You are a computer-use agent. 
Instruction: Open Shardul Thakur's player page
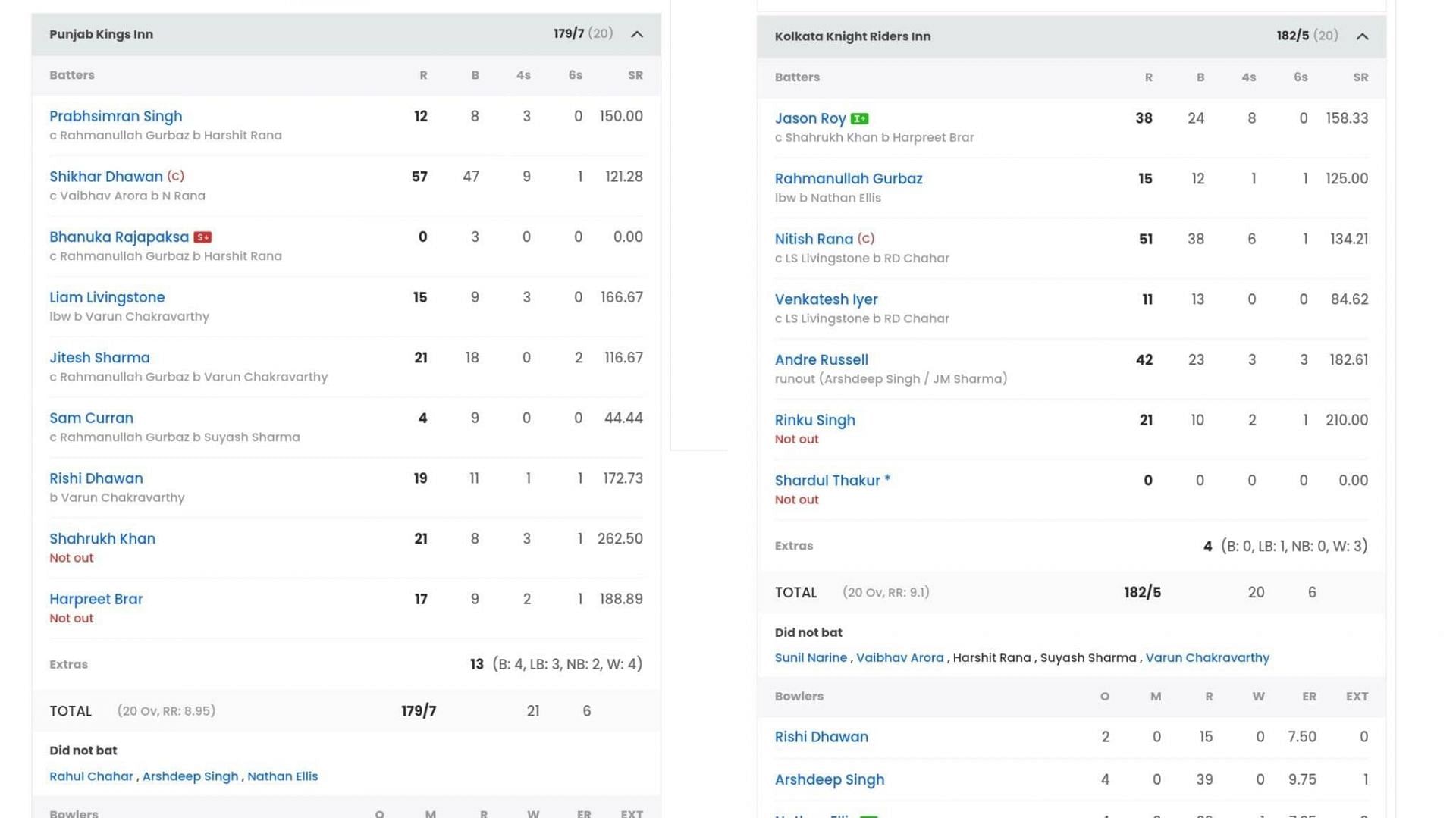click(x=828, y=481)
